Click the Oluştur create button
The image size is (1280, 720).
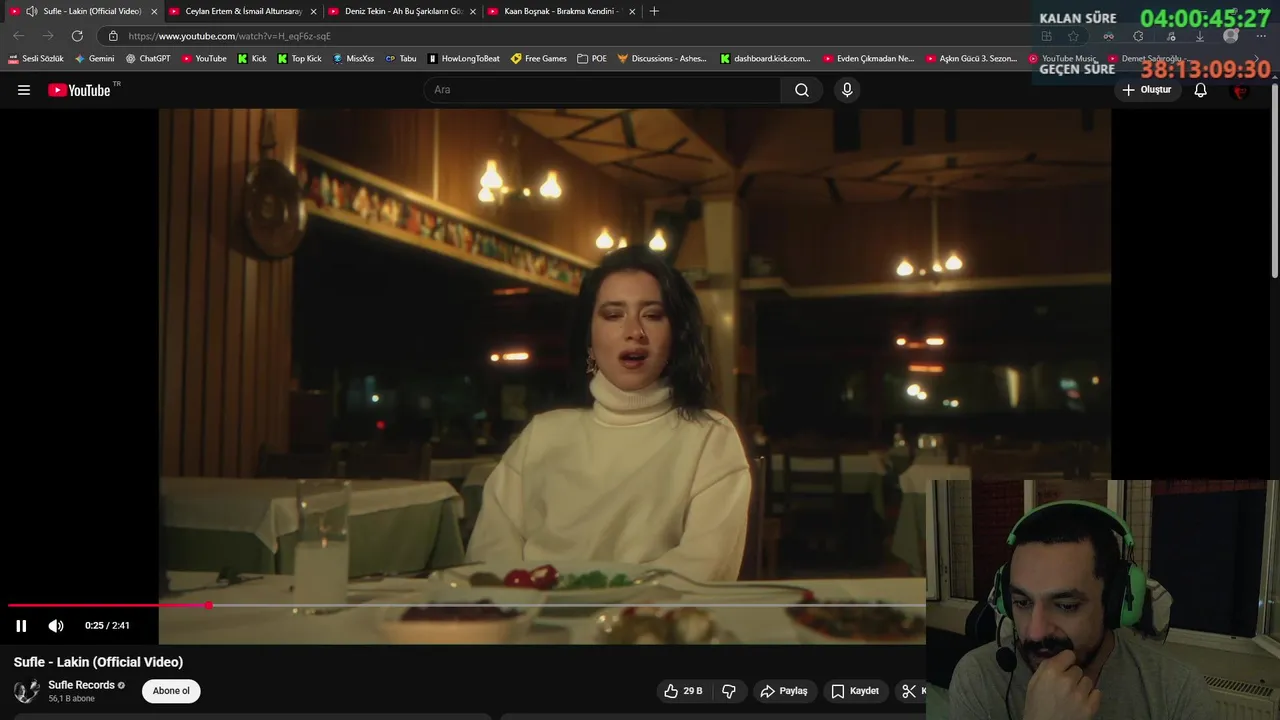pyautogui.click(x=1146, y=90)
